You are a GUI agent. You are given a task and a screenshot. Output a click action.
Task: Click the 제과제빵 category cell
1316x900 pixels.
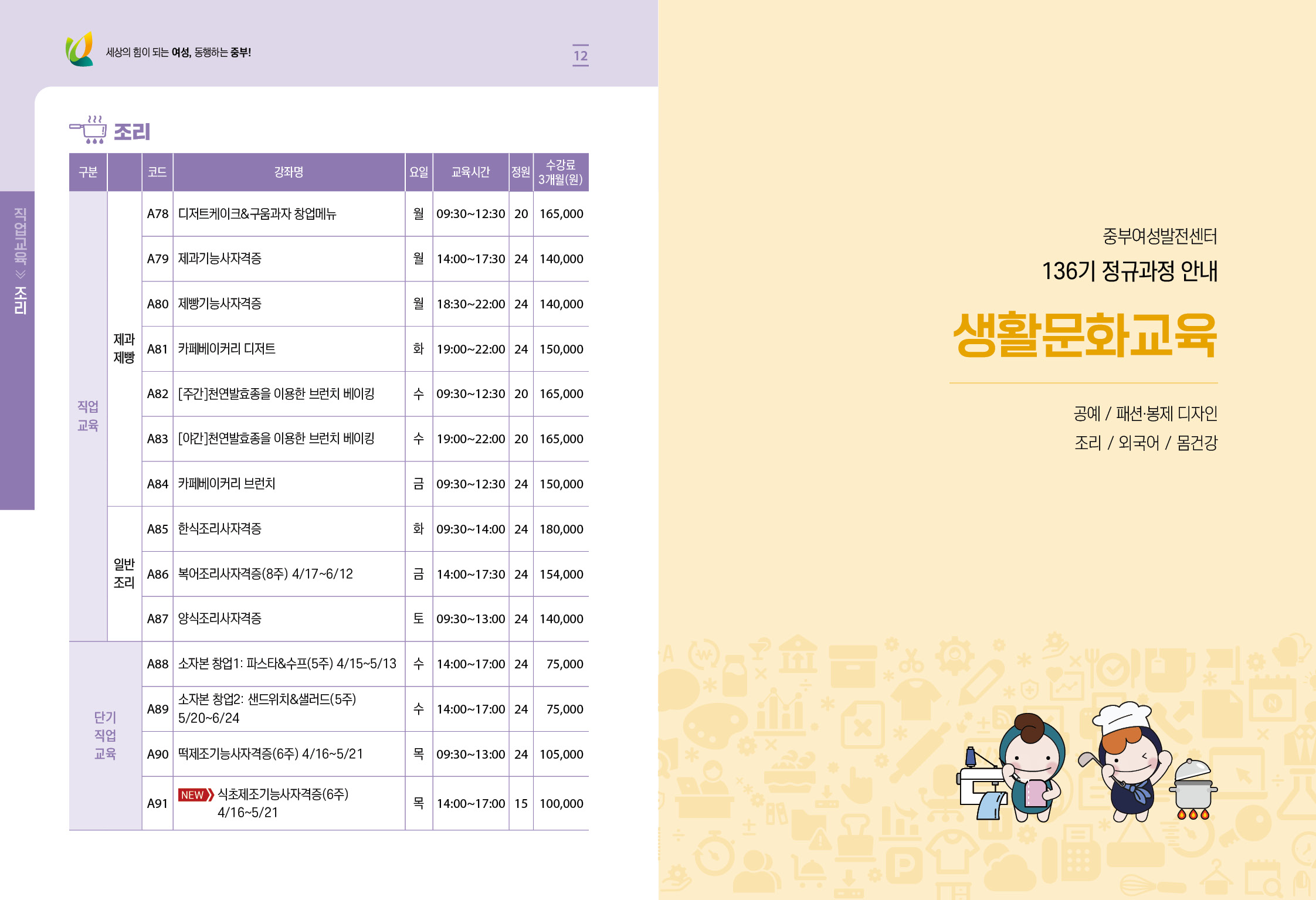124,348
